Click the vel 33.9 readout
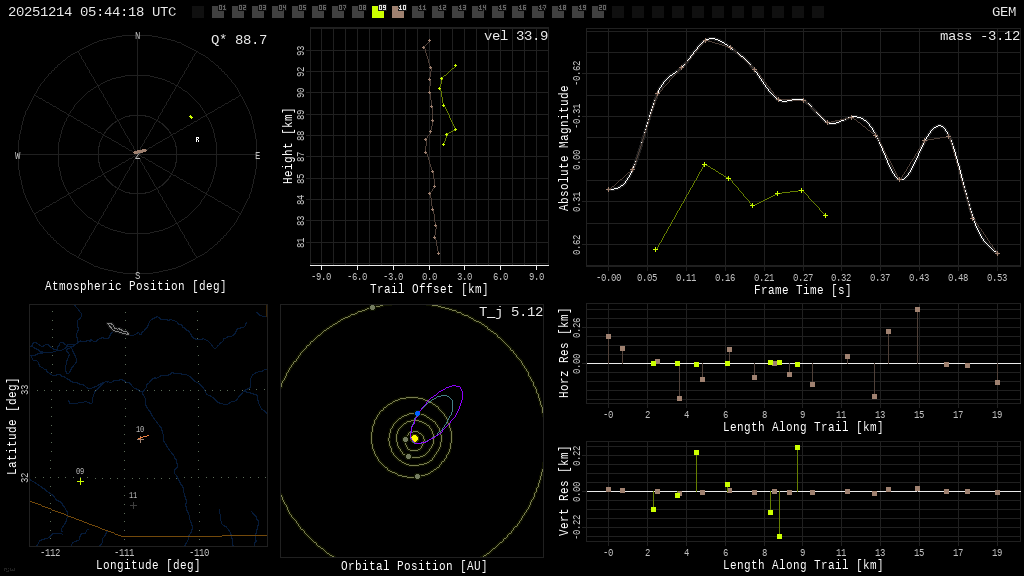Screen dimensions: 1024x576 (515, 37)
